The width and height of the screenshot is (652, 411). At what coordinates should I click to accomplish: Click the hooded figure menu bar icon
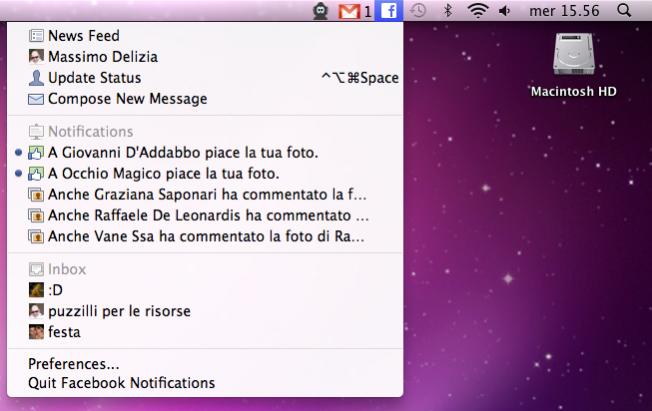[320, 11]
